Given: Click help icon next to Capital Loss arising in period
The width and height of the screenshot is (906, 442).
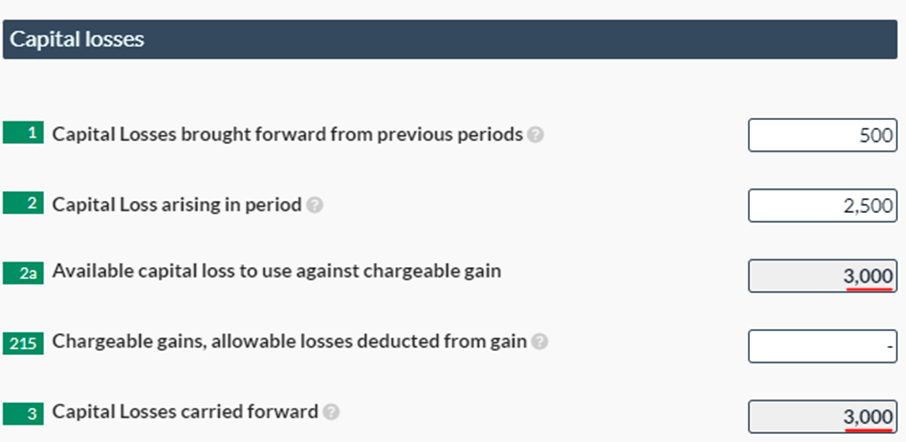Looking at the screenshot, I should 315,205.
